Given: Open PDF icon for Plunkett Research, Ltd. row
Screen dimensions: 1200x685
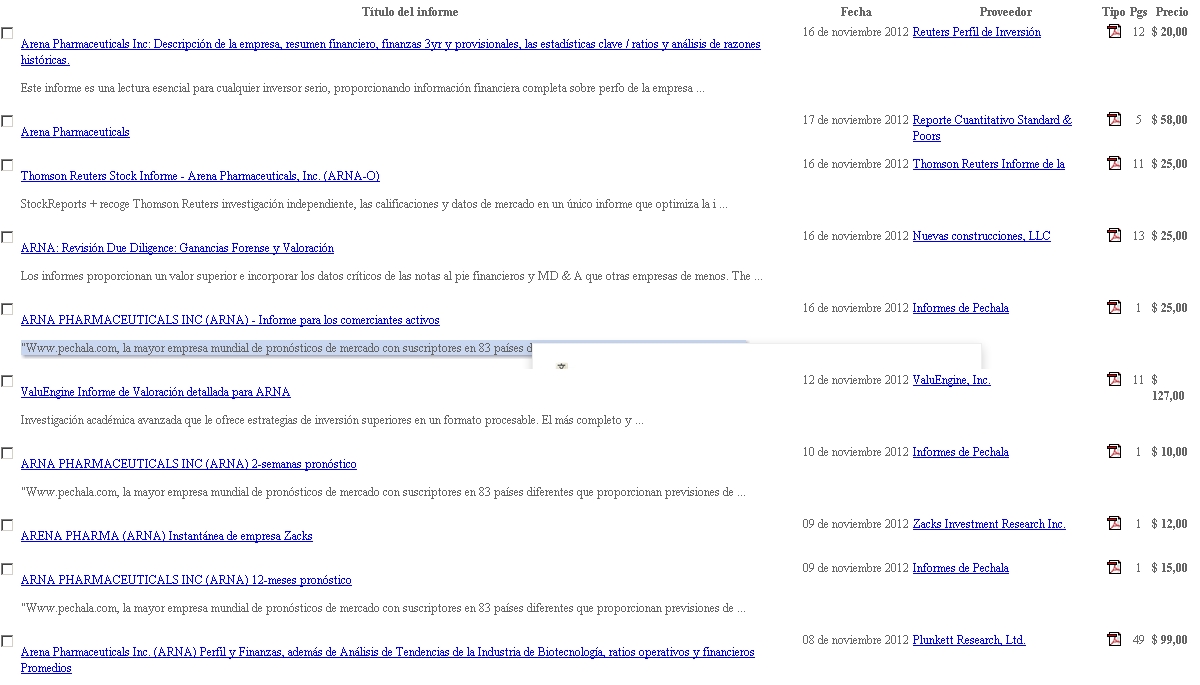Looking at the screenshot, I should tap(1114, 639).
